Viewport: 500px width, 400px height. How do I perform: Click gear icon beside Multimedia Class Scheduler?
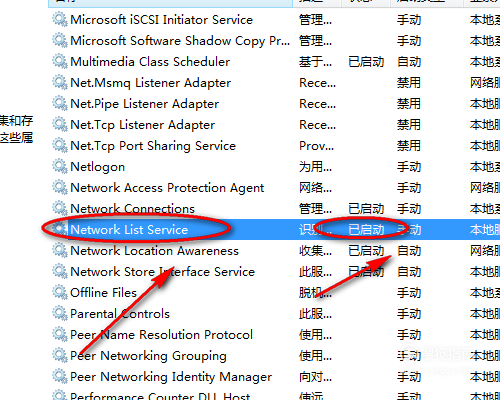tap(60, 61)
